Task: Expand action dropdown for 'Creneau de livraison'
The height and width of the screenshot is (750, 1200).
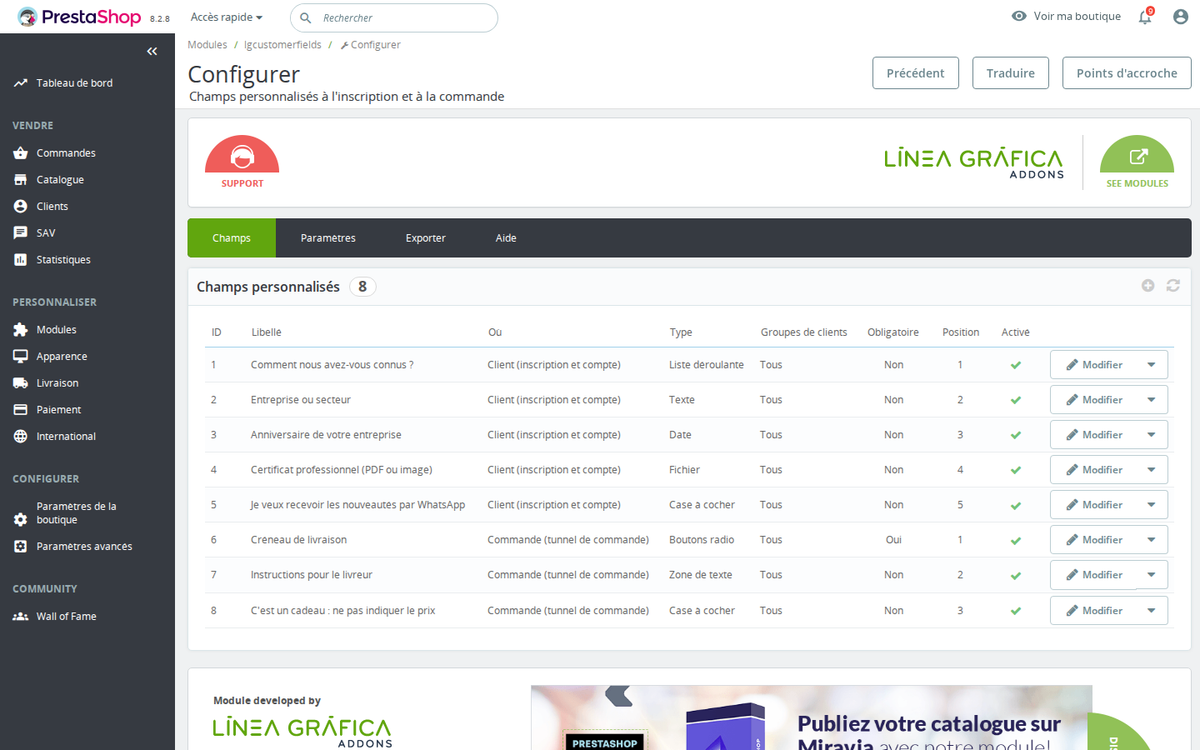Action: click(x=1151, y=540)
